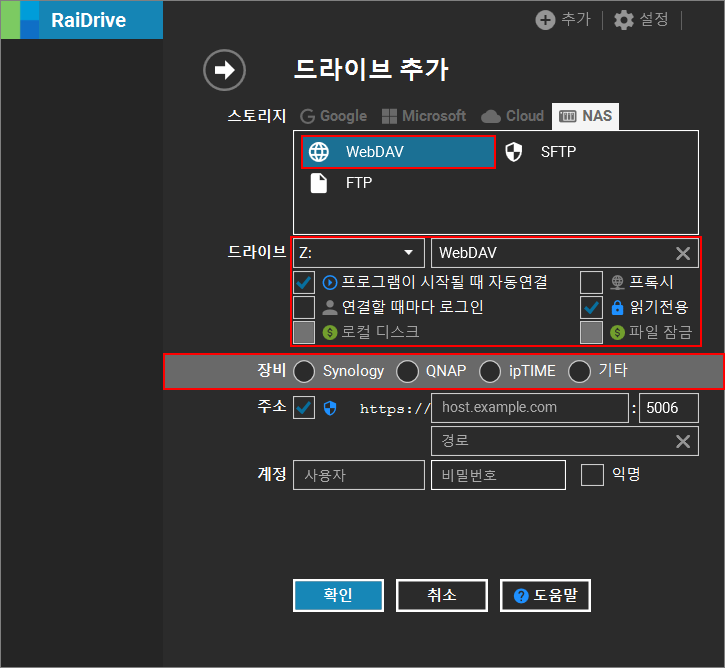
Task: Select the ipTIME device radio button
Action: tap(490, 371)
